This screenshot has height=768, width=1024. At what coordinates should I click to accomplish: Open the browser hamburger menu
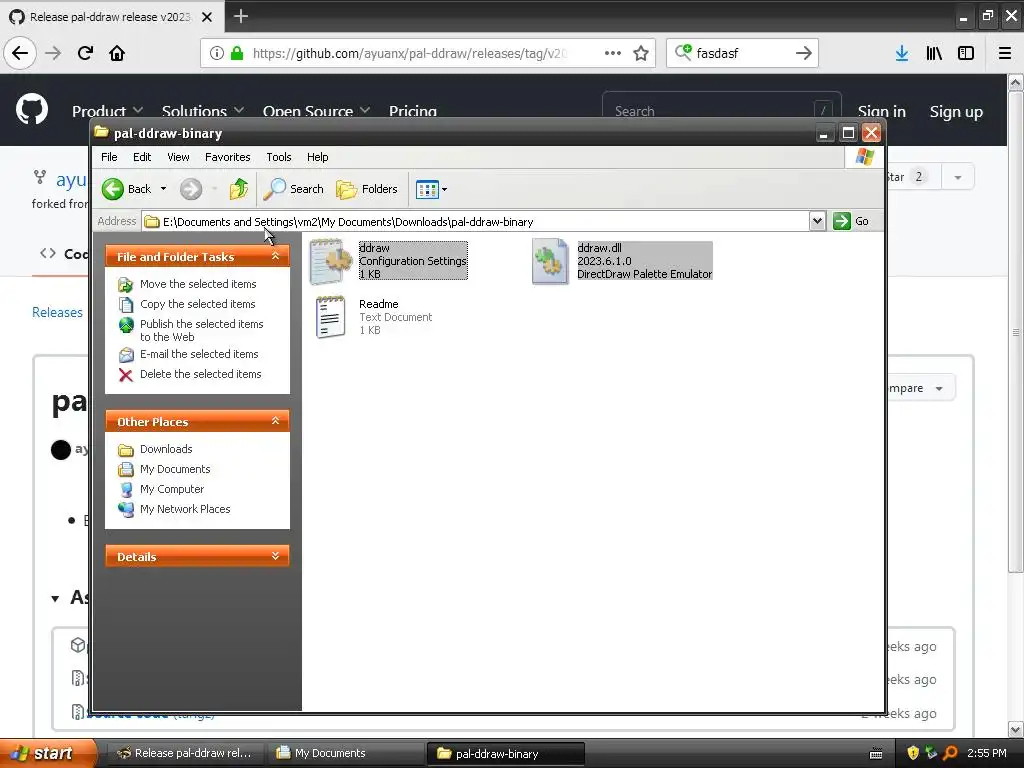(1004, 53)
